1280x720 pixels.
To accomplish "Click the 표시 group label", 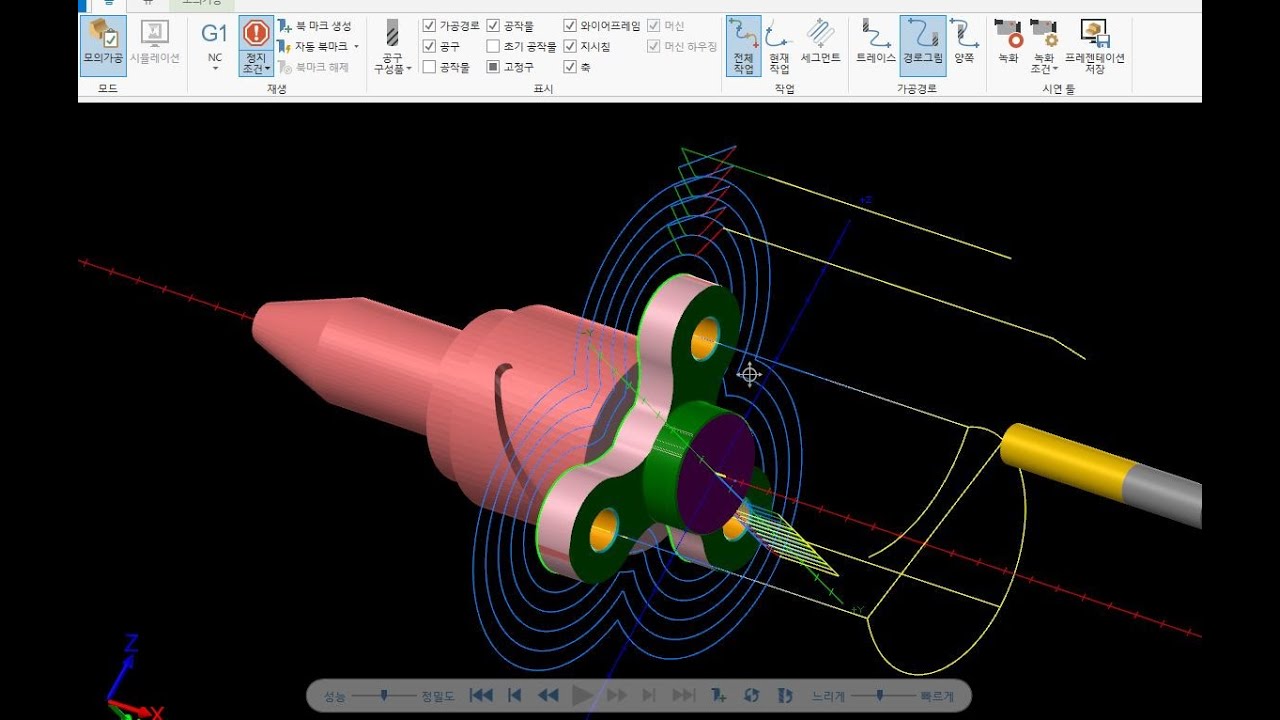I will [x=544, y=89].
